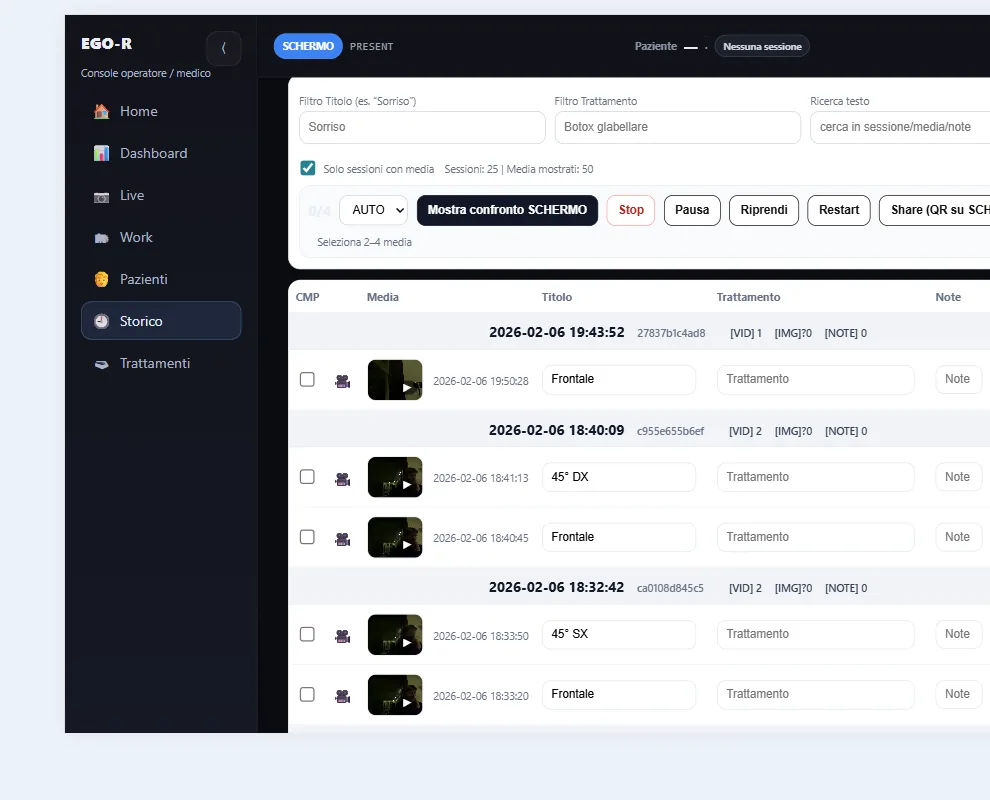The width and height of the screenshot is (990, 800).
Task: Play video thumbnail dated 2026-02-06 18:33:50
Action: pyautogui.click(x=395, y=635)
